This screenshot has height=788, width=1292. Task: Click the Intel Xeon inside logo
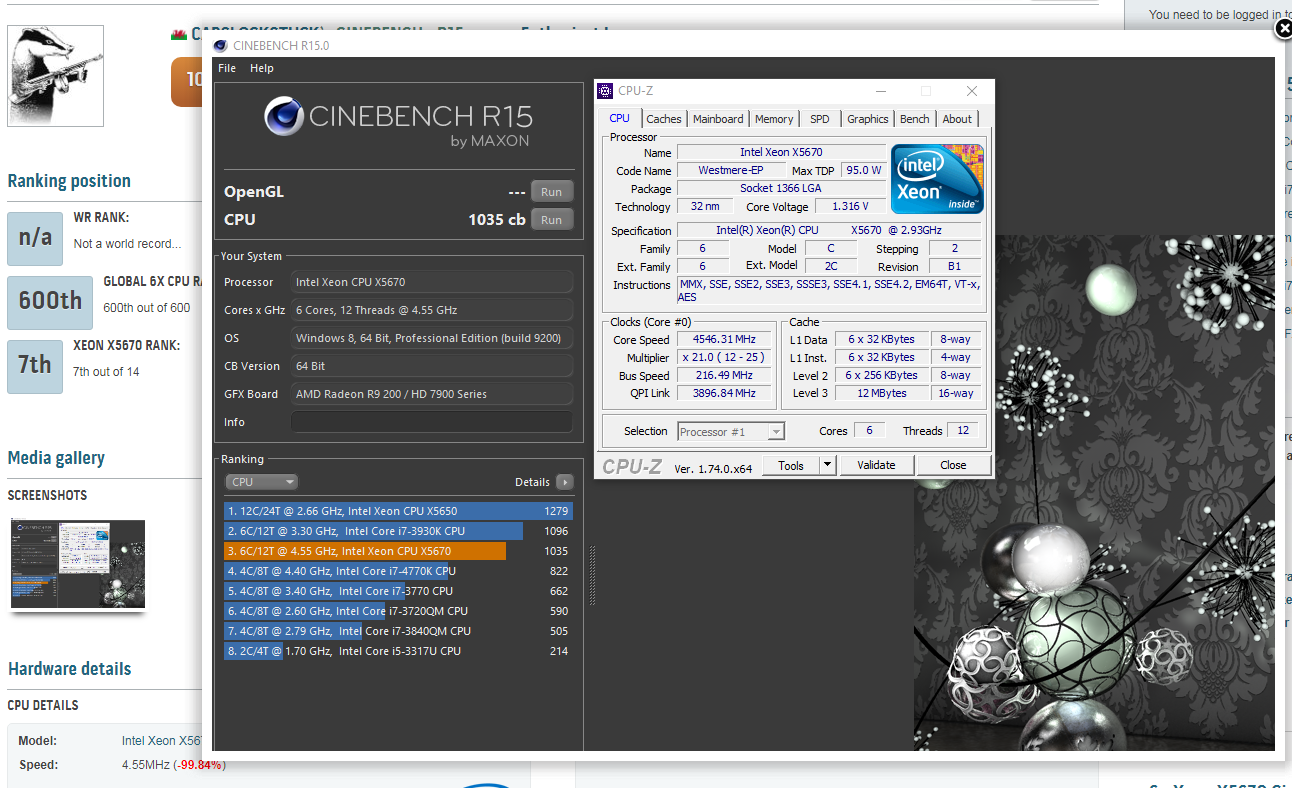(x=937, y=179)
